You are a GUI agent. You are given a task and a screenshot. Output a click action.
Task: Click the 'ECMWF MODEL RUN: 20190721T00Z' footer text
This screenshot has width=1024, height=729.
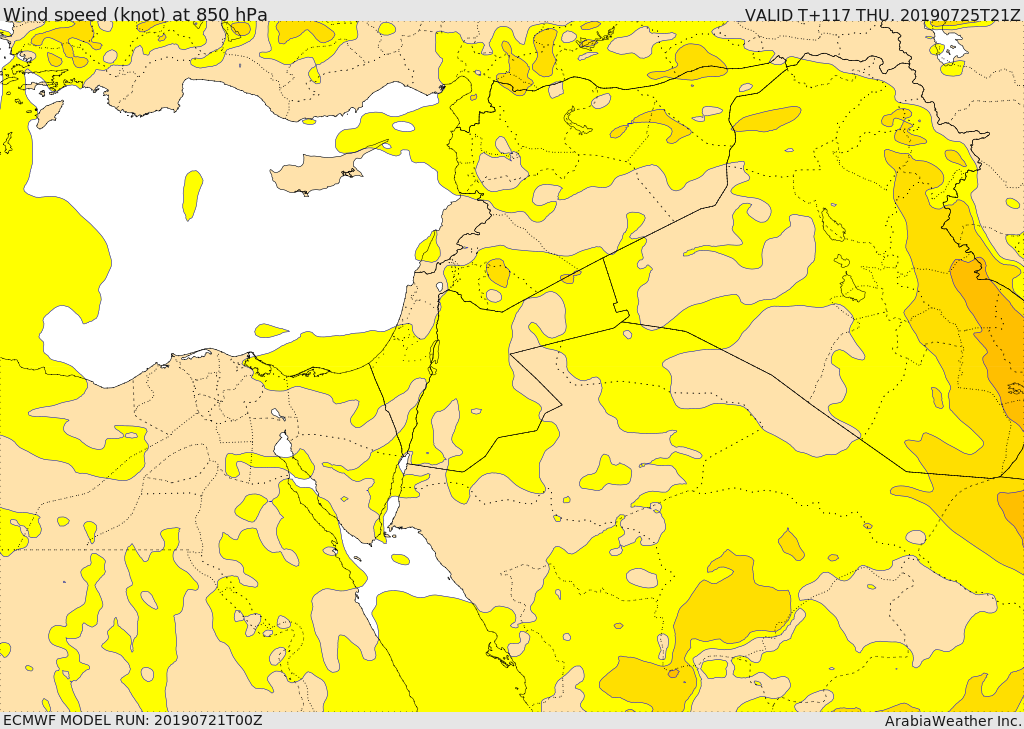pyautogui.click(x=133, y=720)
